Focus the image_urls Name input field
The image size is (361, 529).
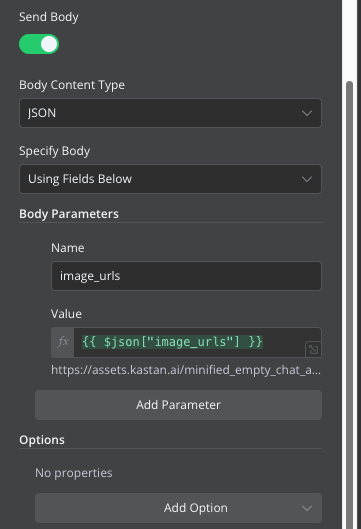coord(186,276)
